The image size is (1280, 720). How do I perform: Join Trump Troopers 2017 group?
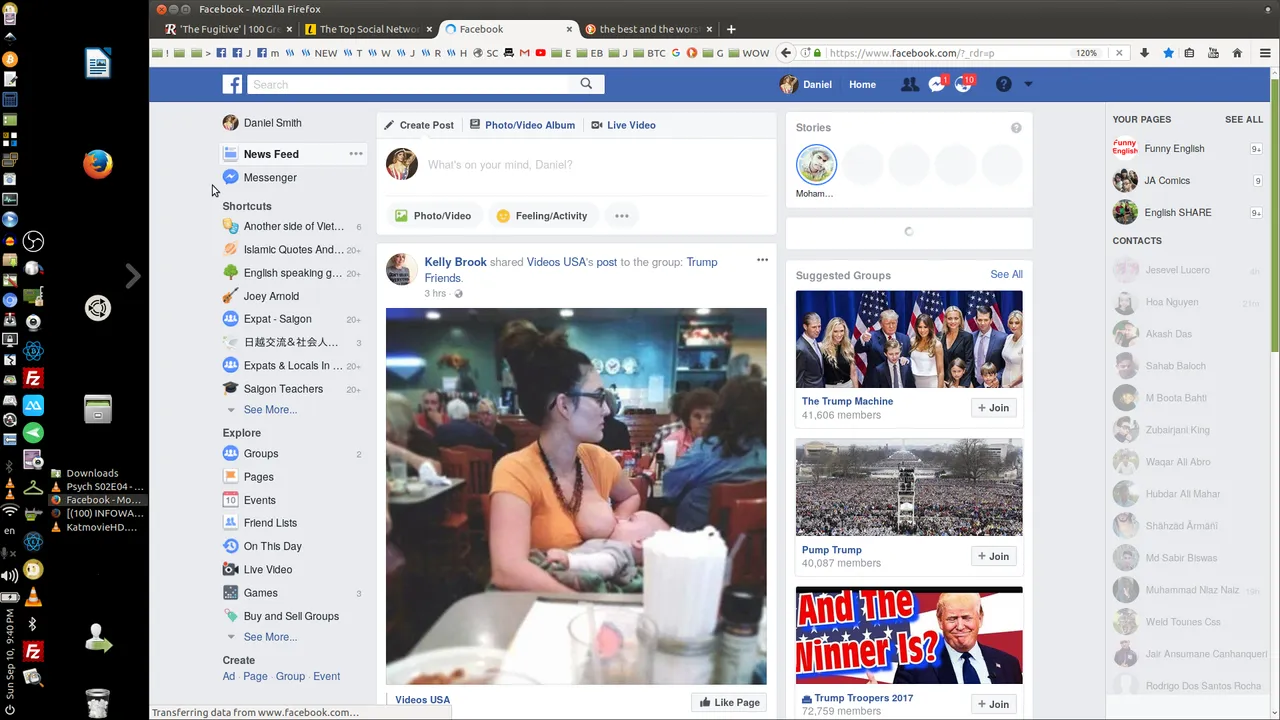click(993, 704)
